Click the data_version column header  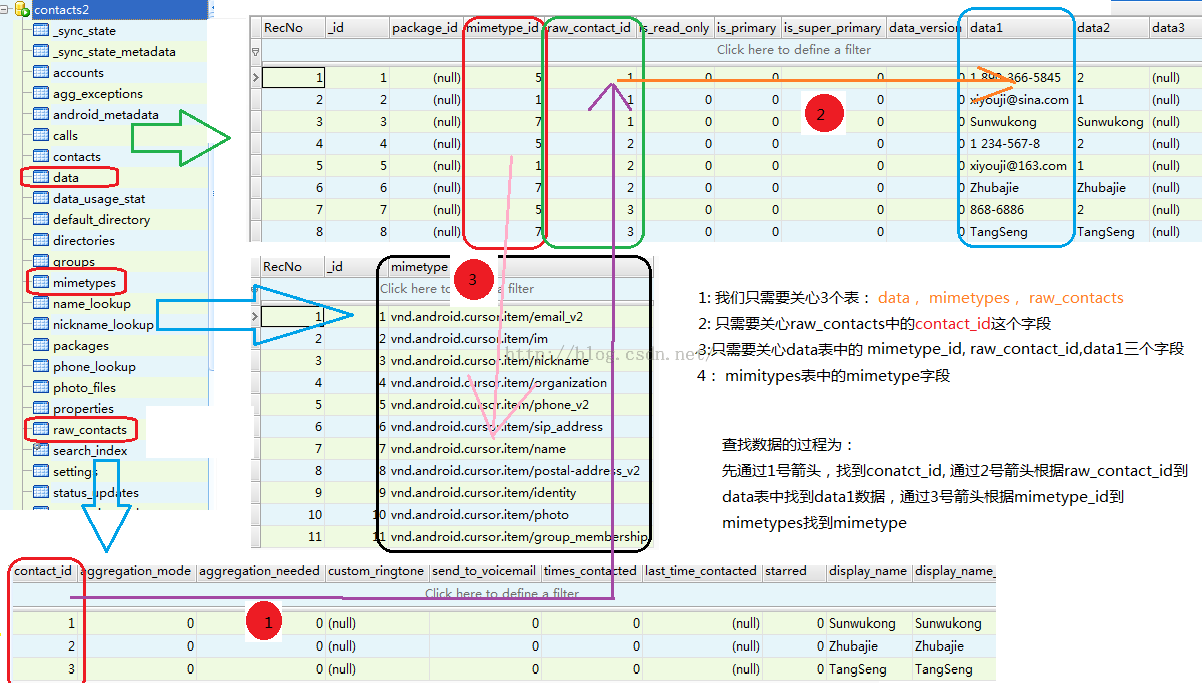click(924, 28)
